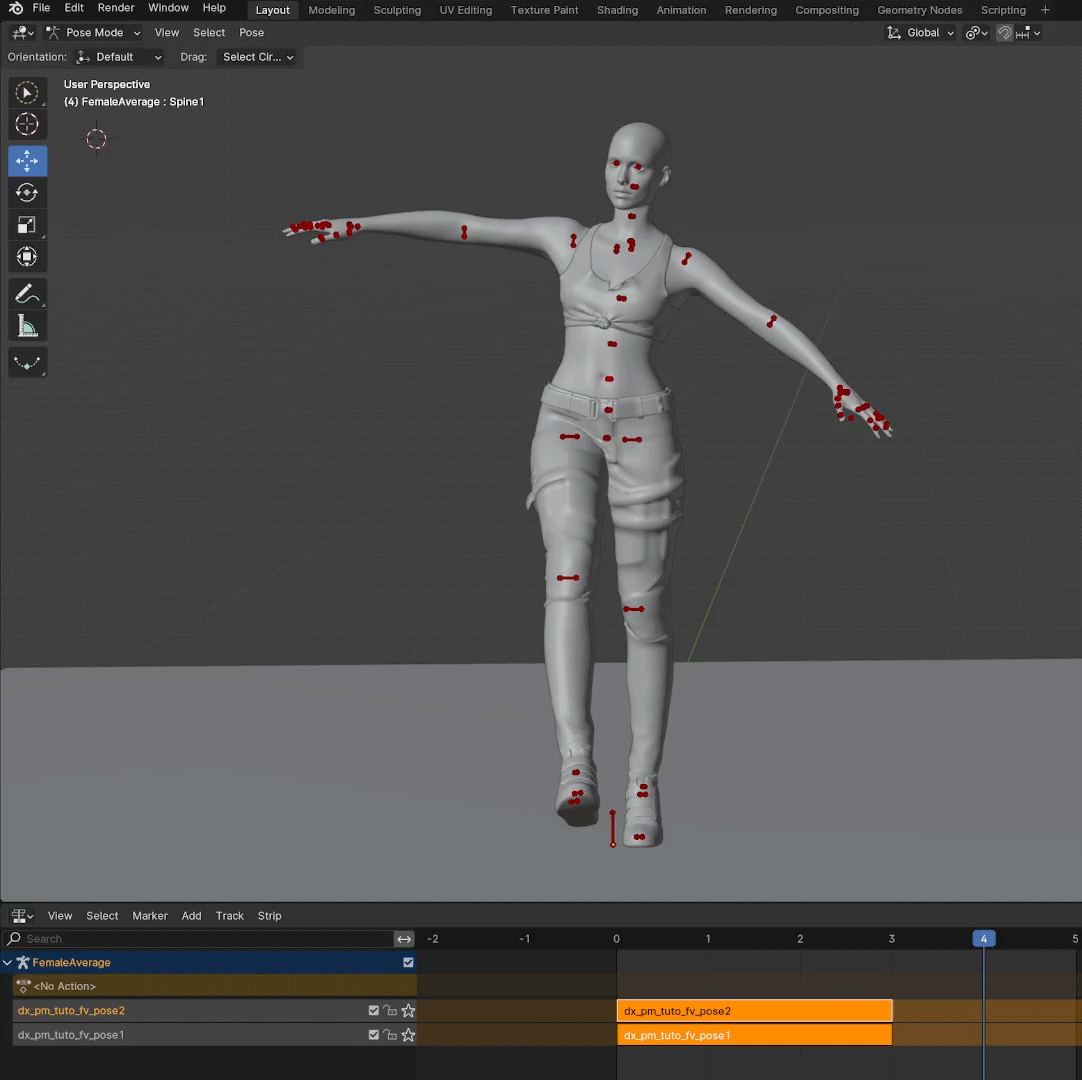Select the dx_pm_tuto_fv_pose2 strip in timeline
This screenshot has width=1082, height=1080.
[754, 1011]
